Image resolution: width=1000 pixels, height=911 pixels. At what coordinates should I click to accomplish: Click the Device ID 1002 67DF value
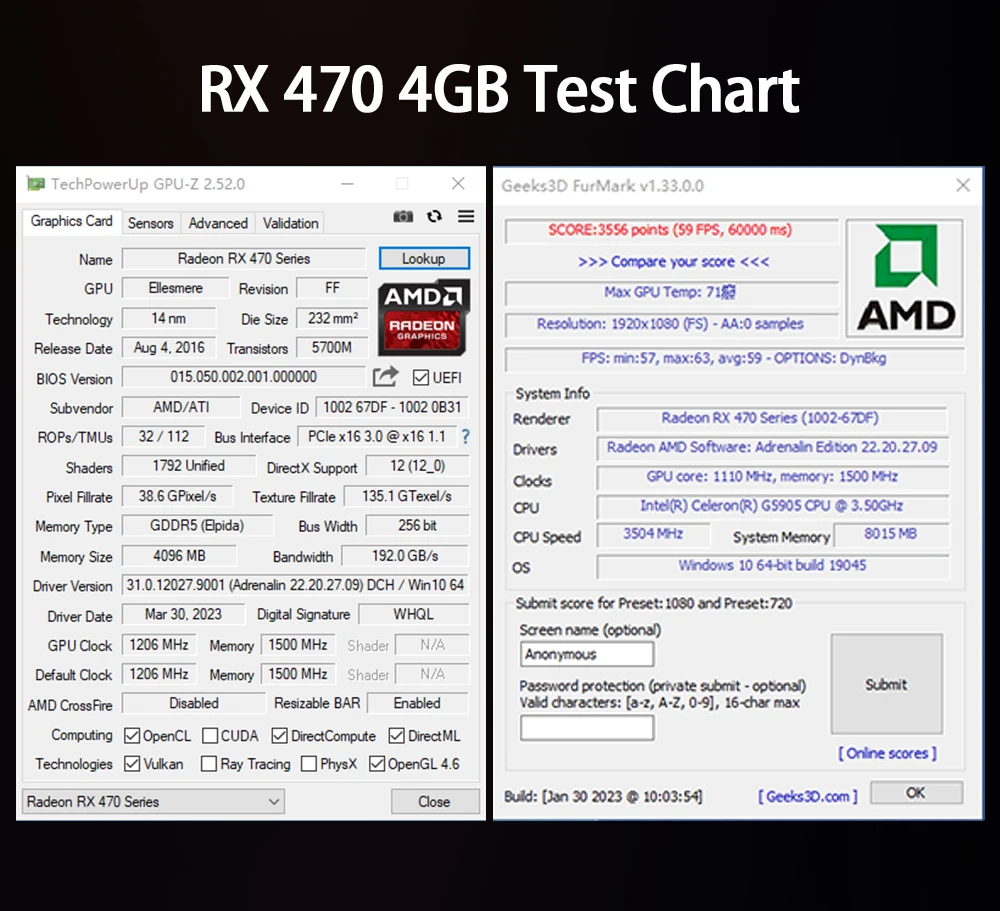click(x=392, y=407)
